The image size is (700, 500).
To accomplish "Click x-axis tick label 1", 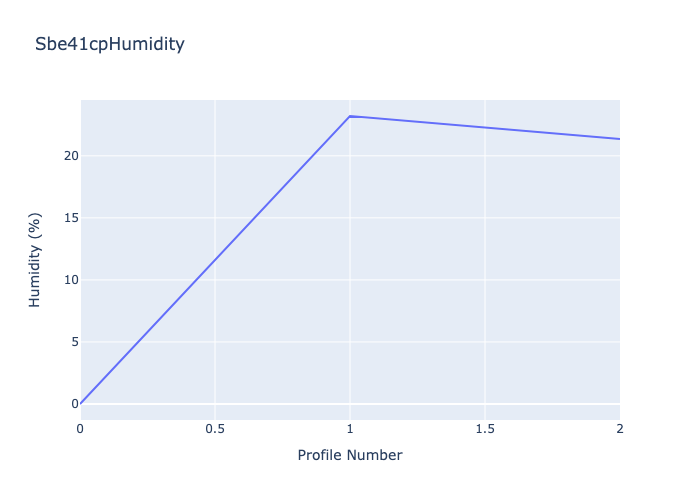I will (x=350, y=428).
